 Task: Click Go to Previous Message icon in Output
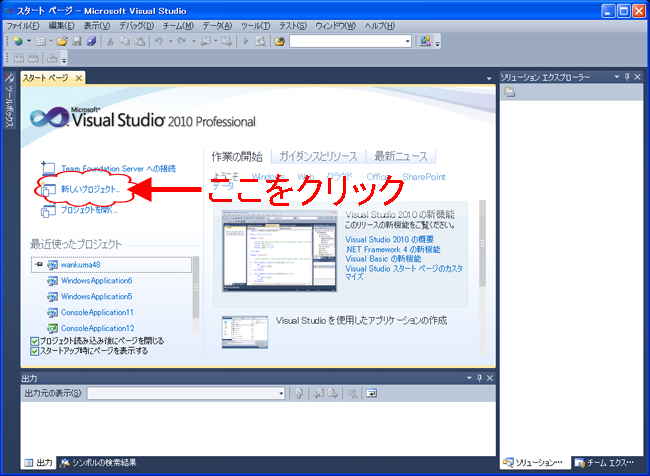318,393
